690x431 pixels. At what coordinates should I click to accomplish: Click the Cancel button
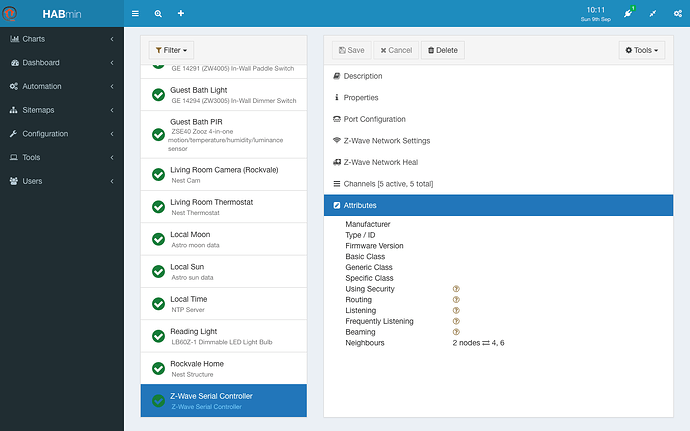tap(396, 50)
